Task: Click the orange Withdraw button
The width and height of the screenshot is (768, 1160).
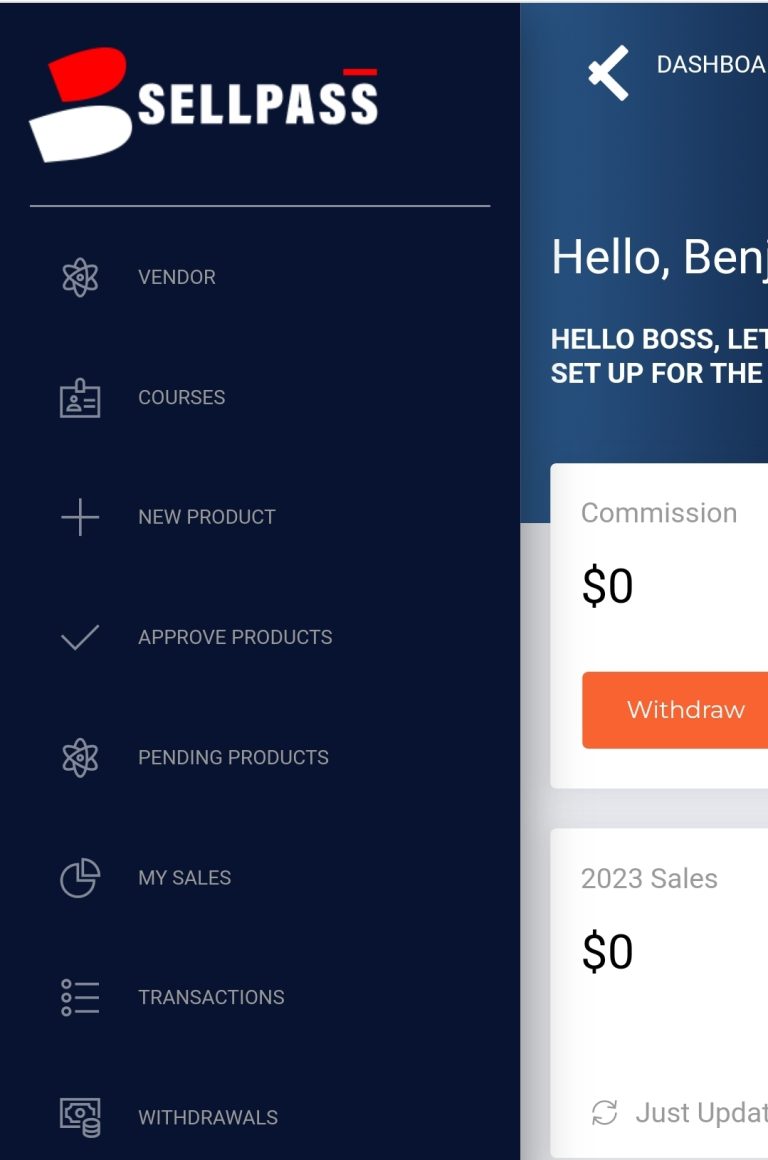Action: point(675,710)
